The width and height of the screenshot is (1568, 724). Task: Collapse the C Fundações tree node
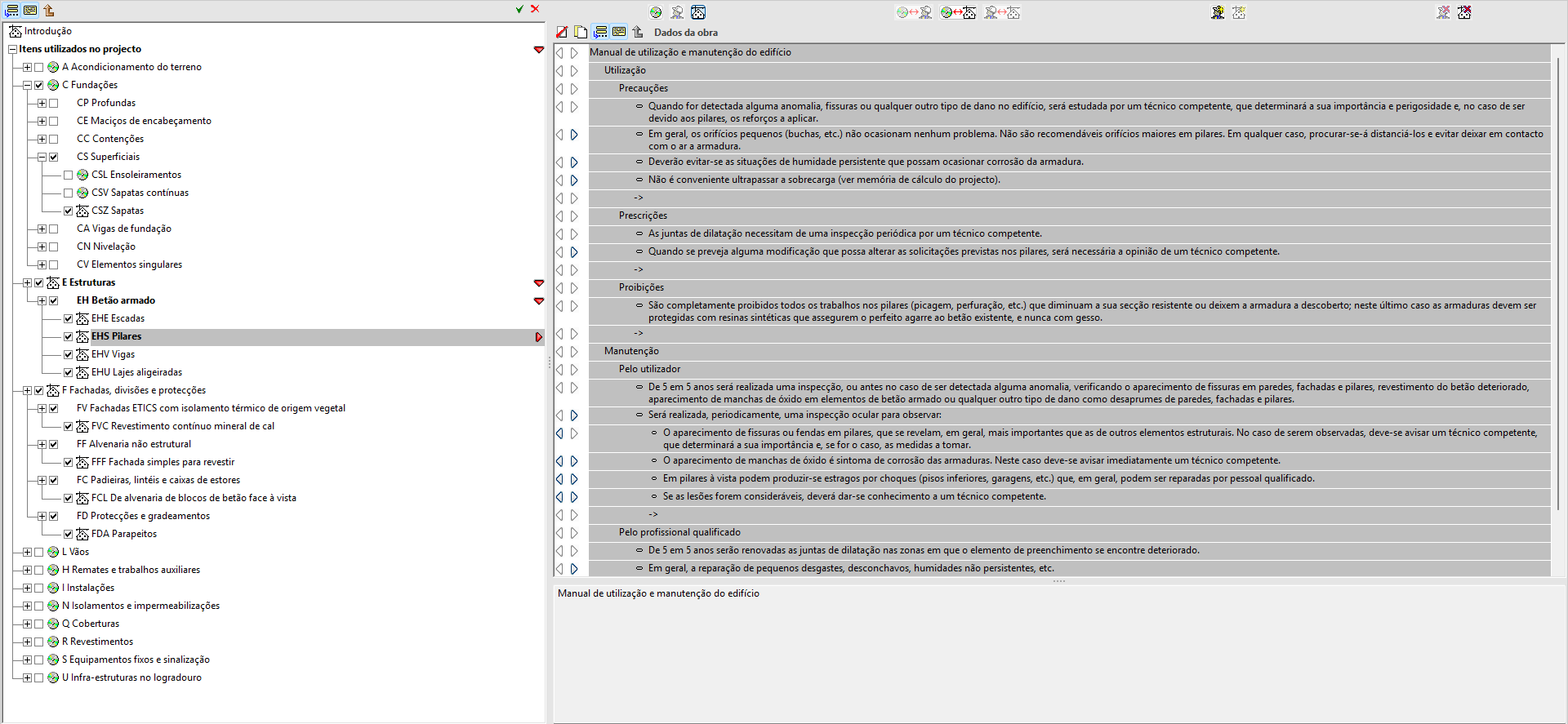27,85
